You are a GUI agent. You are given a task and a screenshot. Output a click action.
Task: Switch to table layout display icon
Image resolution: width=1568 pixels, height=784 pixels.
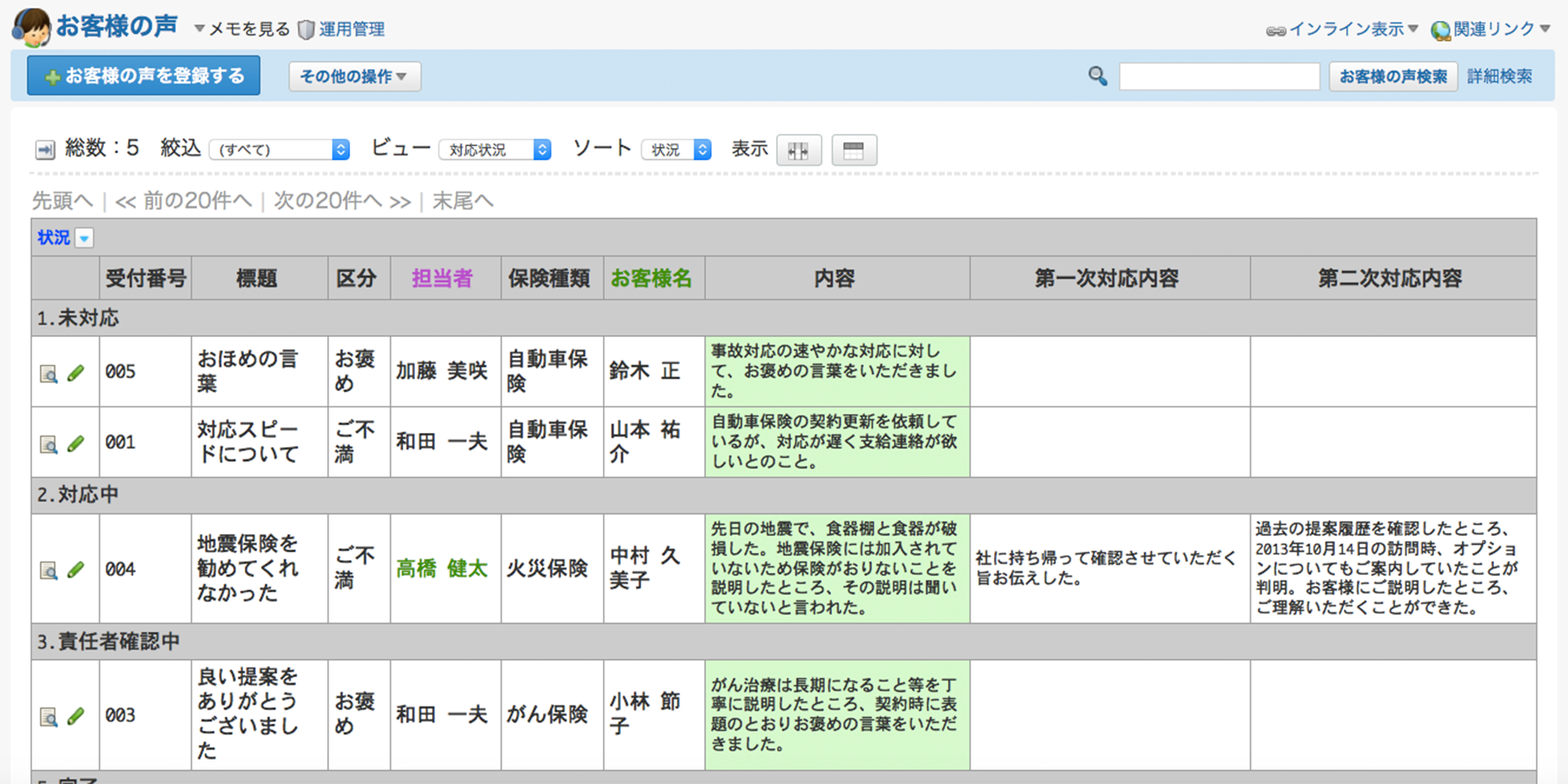coord(854,151)
